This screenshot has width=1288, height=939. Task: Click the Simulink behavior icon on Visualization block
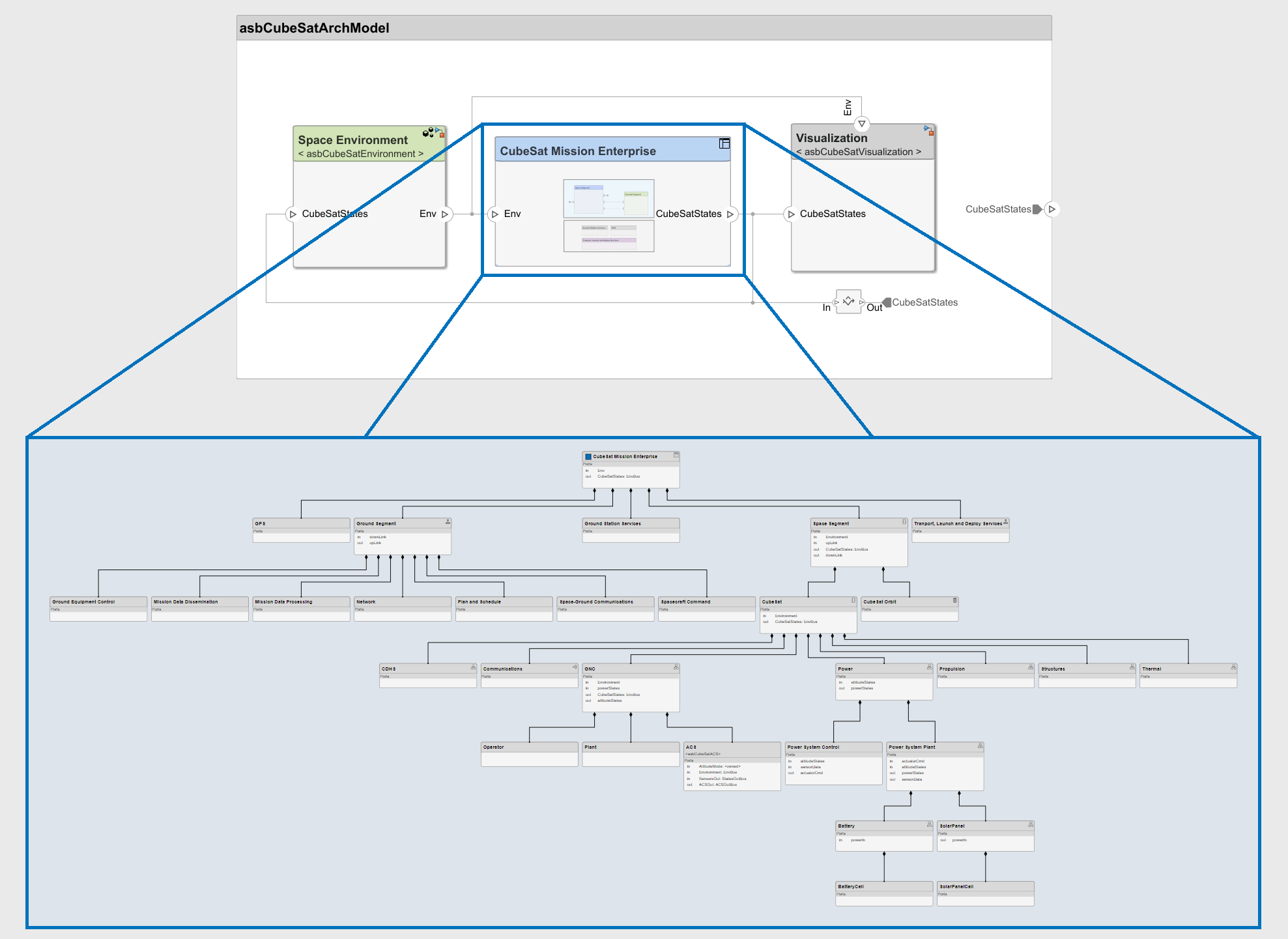pos(928,130)
